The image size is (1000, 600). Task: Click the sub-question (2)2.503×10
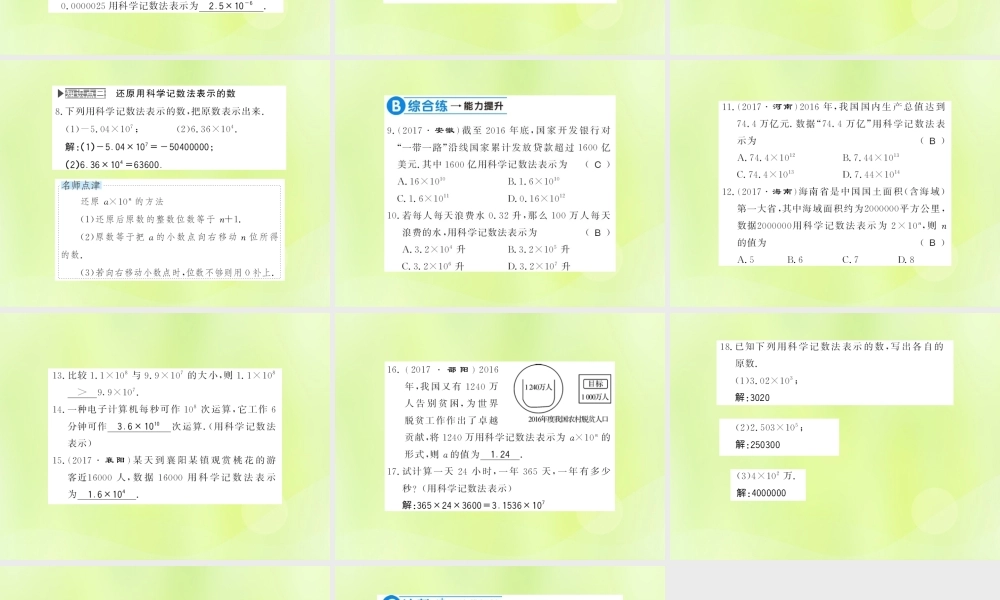769,427
